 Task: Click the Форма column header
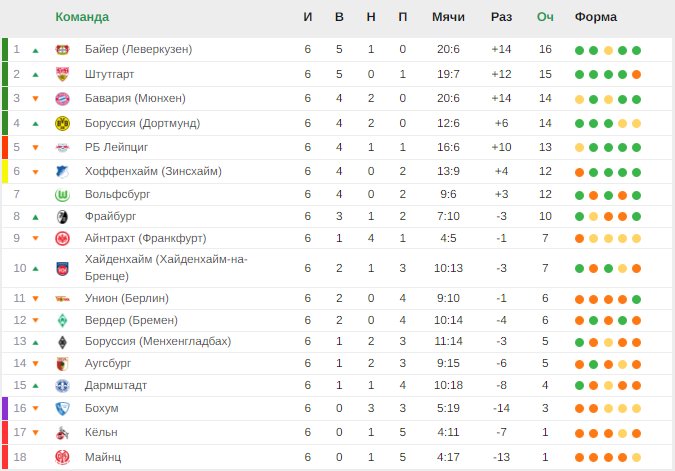coord(596,17)
